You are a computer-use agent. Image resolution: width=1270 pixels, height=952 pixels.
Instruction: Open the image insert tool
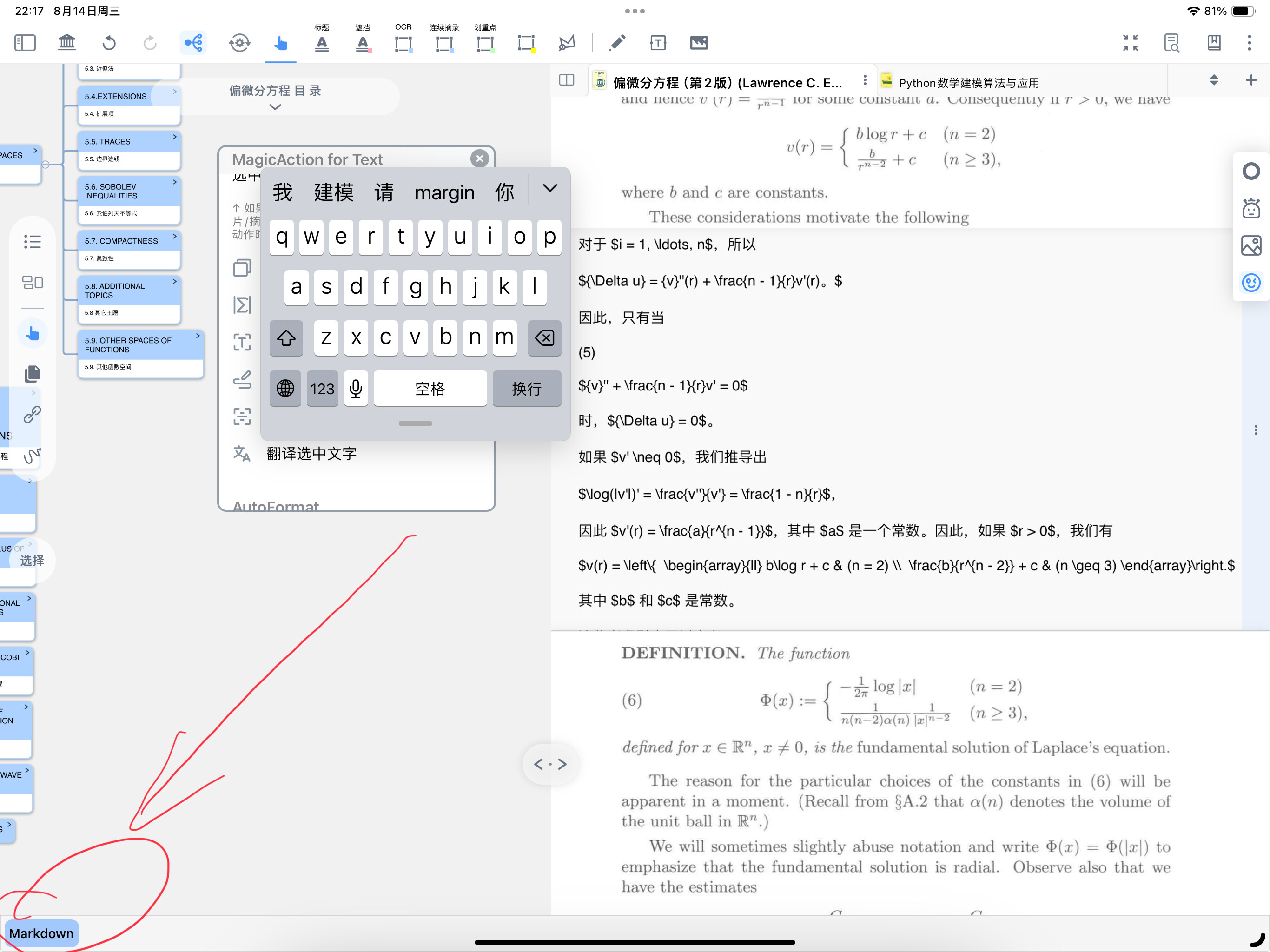[x=699, y=43]
